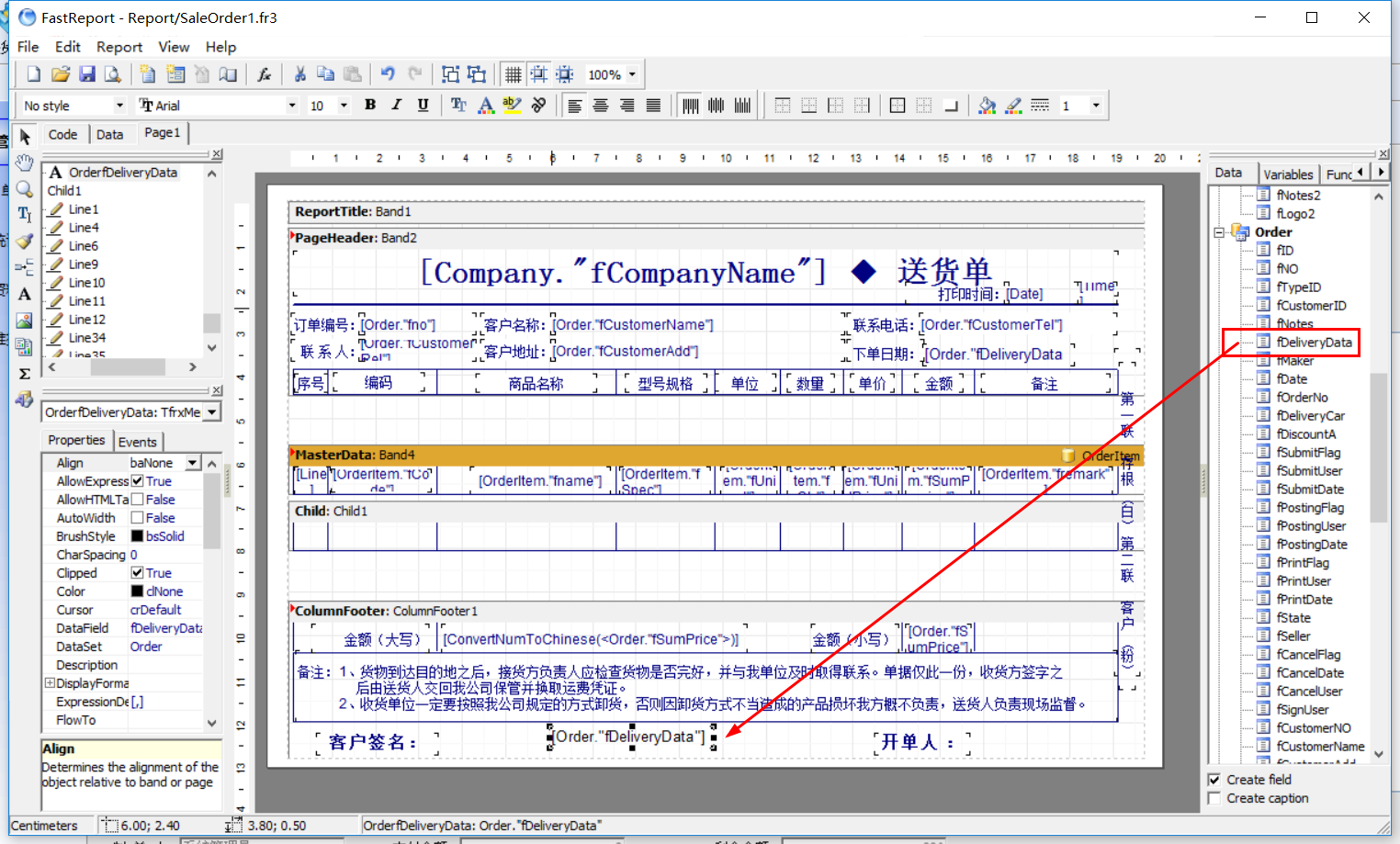
Task: Save the report with floppy icon
Action: click(87, 74)
